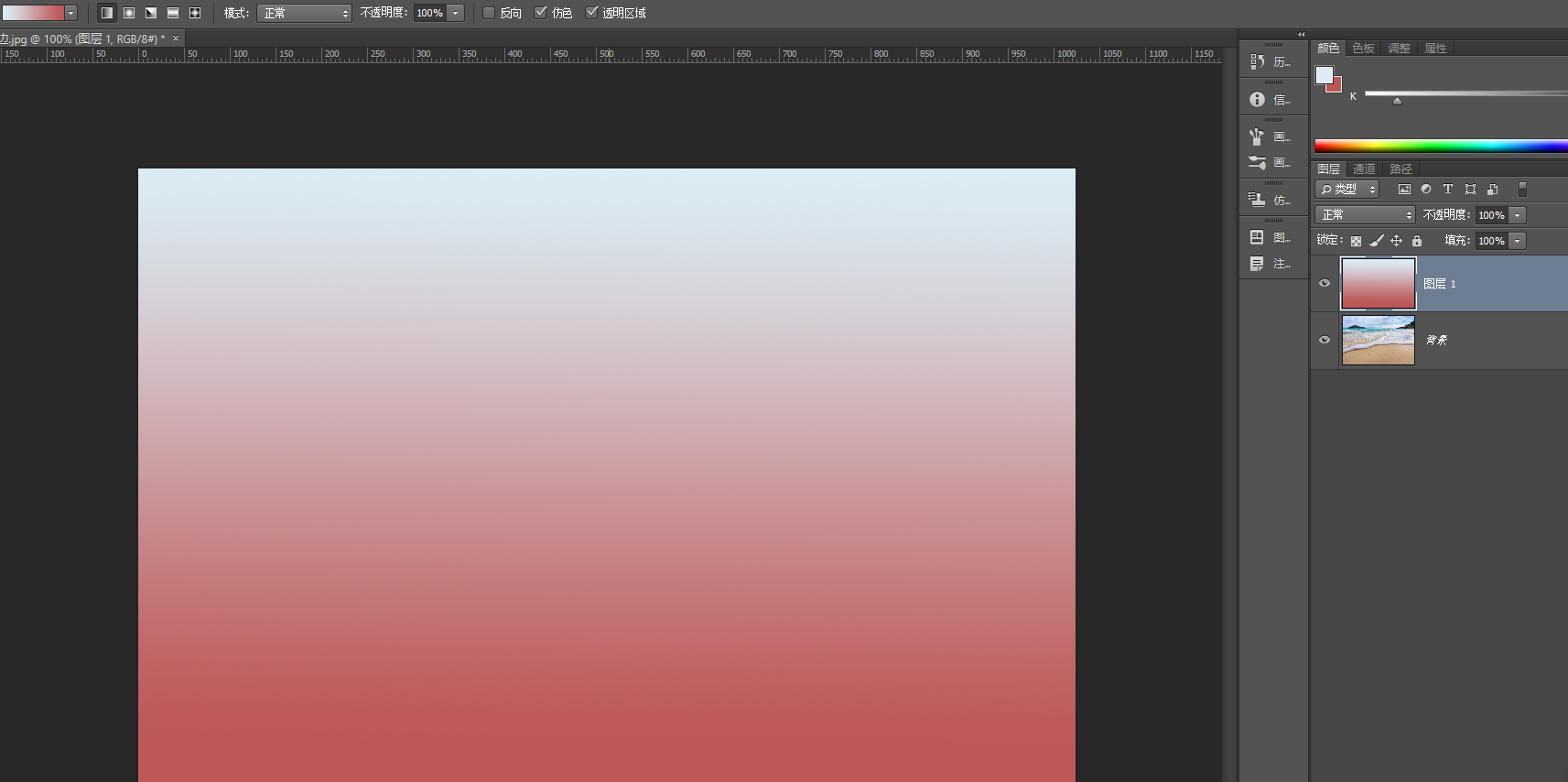The image size is (1568, 782).
Task: Switch to the 路径 paths tab
Action: [1400, 169]
